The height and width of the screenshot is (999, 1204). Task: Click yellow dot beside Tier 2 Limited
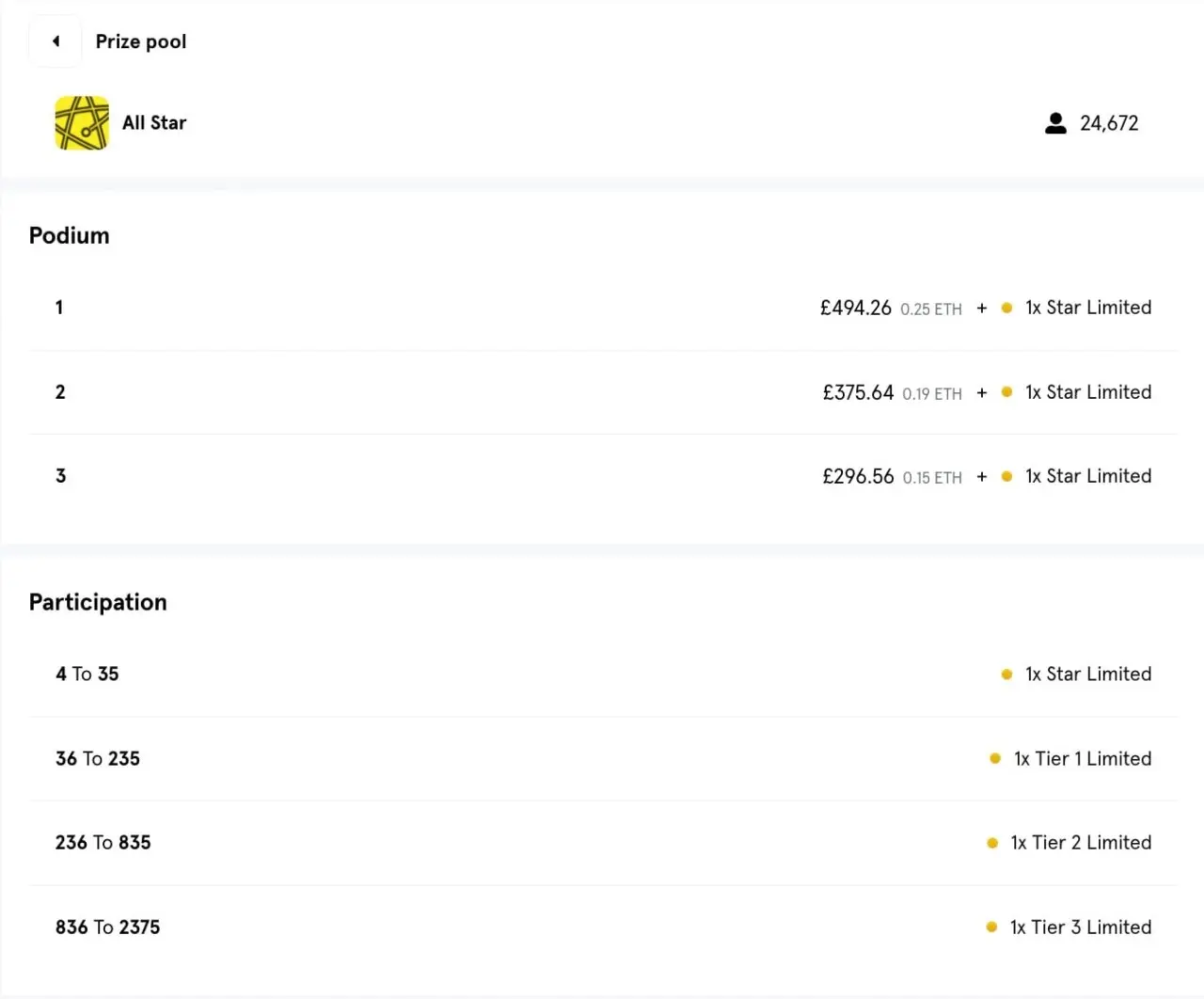click(992, 843)
